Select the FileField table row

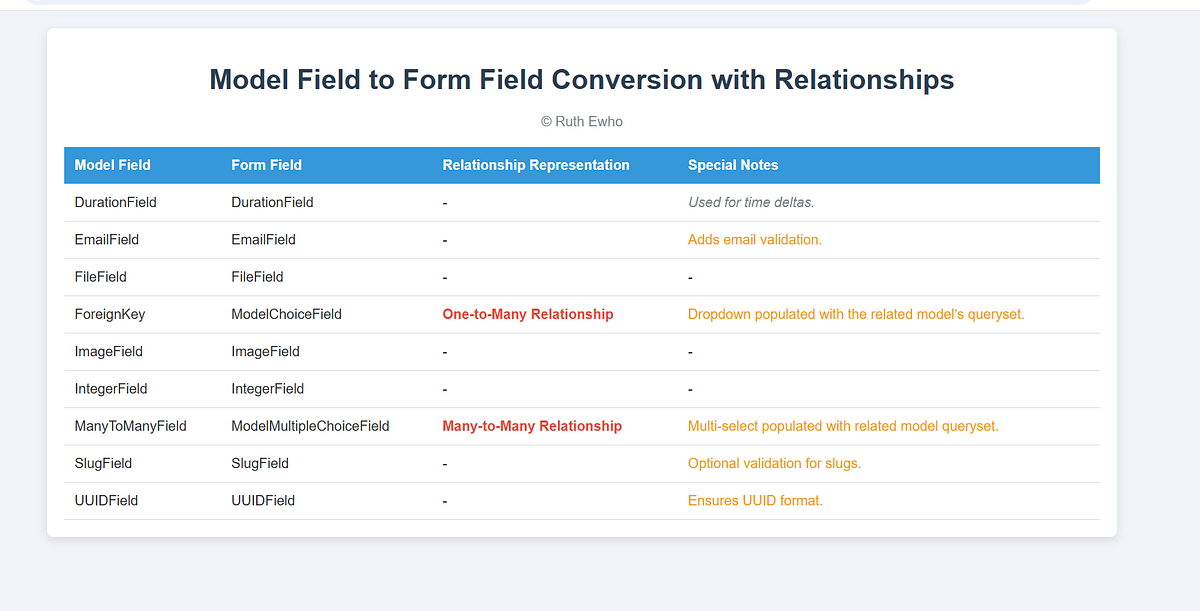click(x=100, y=276)
